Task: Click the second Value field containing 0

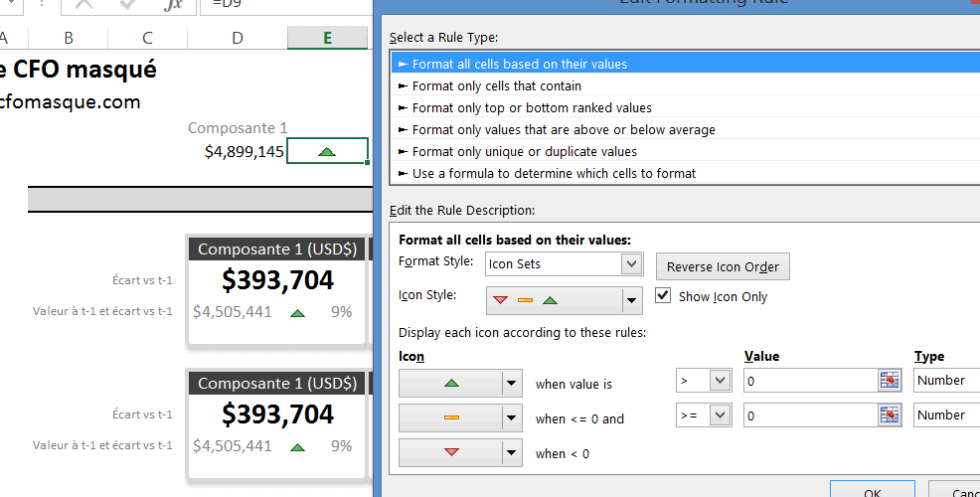Action: [810, 415]
